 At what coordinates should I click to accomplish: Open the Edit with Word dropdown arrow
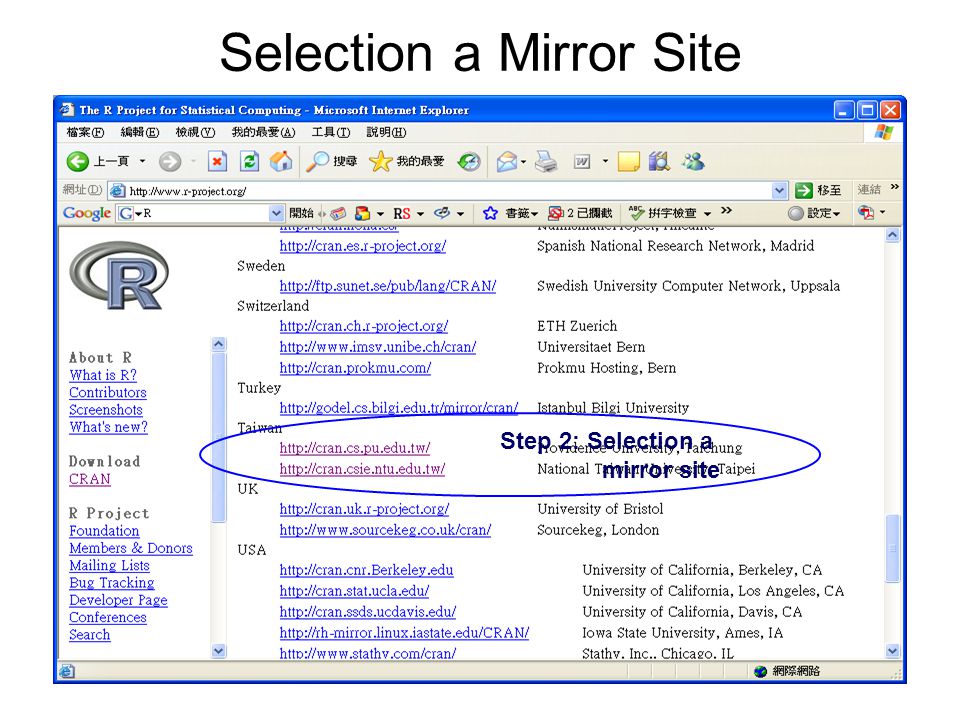click(605, 162)
